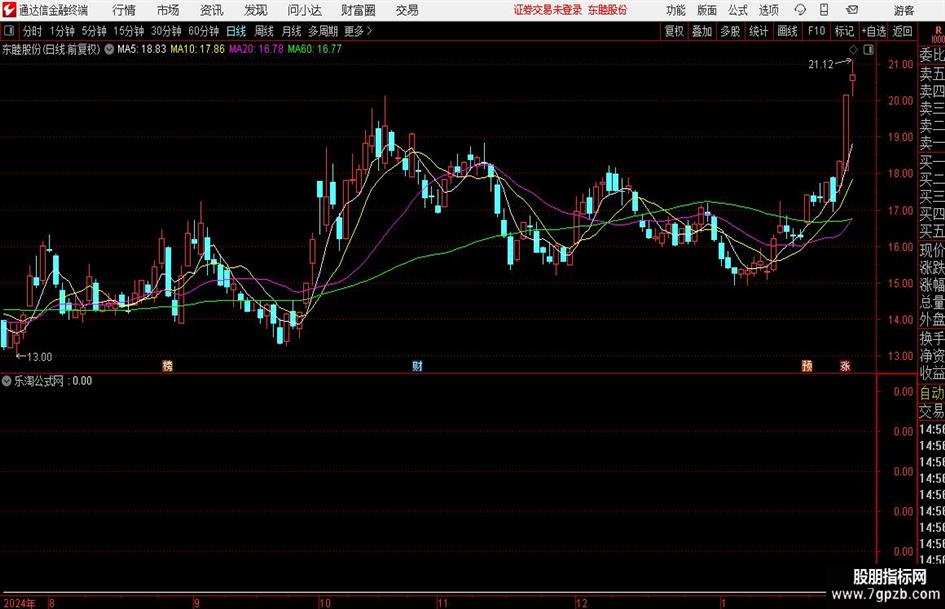
Task: Switch to 分时 chart tab
Action: (x=33, y=31)
